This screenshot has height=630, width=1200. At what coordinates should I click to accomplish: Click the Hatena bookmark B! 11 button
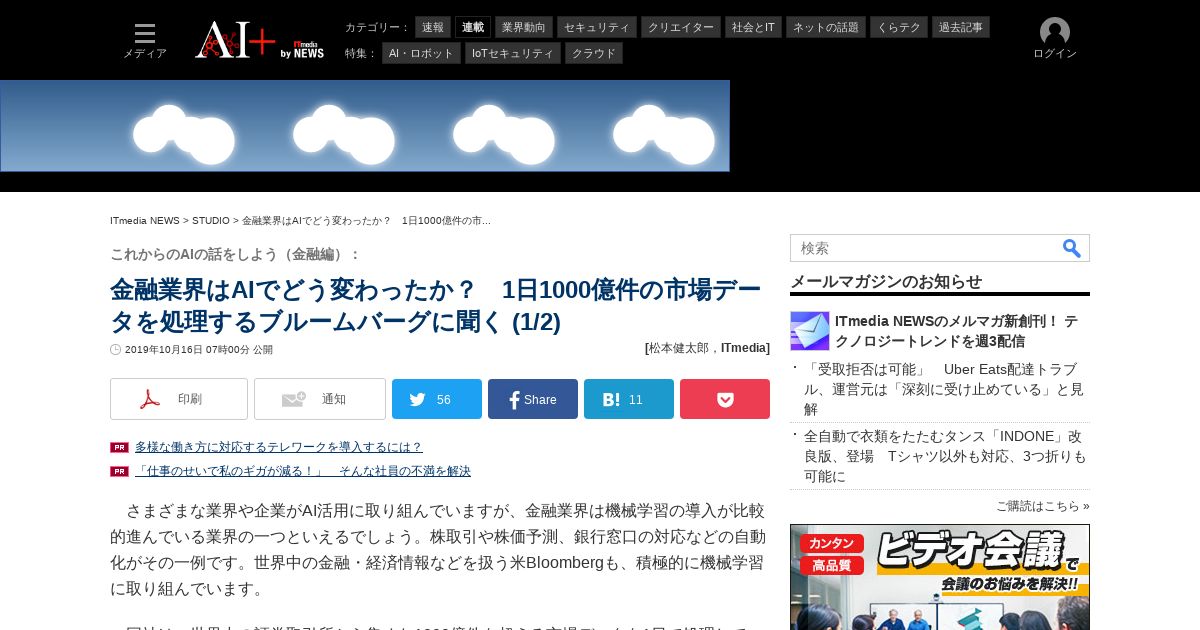coord(629,399)
